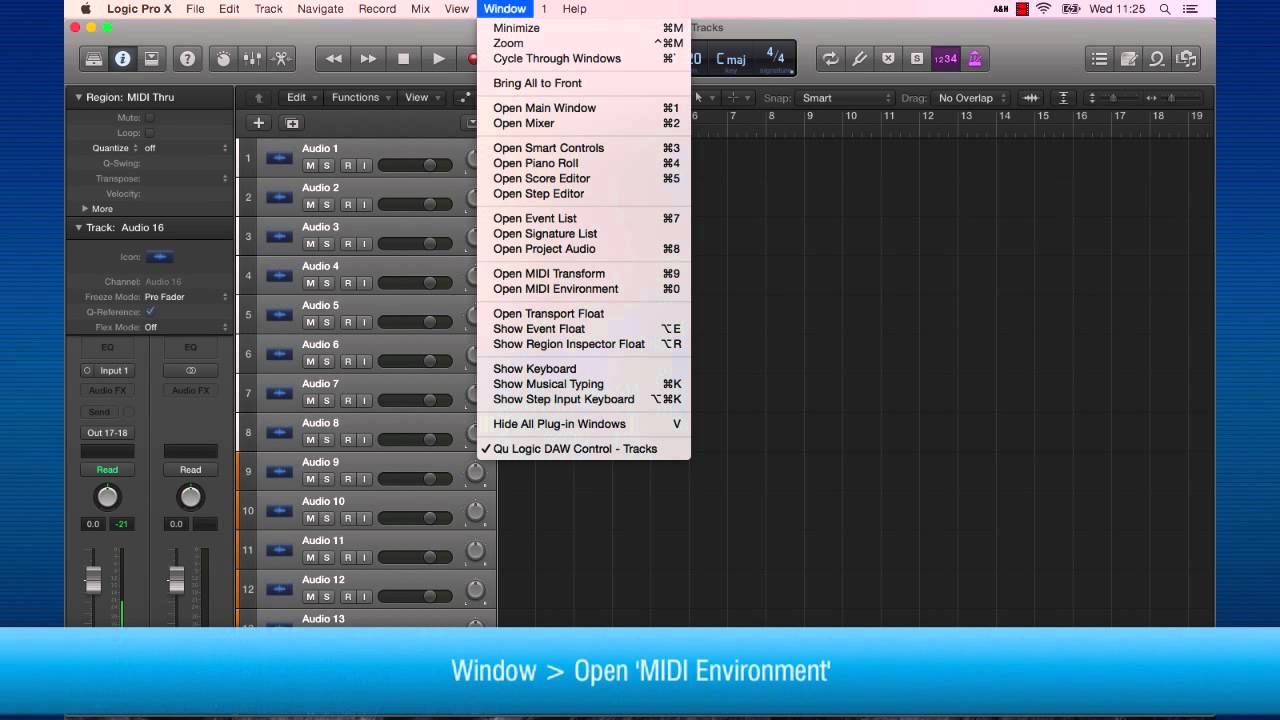Open the Loop Browser button
The height and width of the screenshot is (720, 1280).
coord(1157,59)
